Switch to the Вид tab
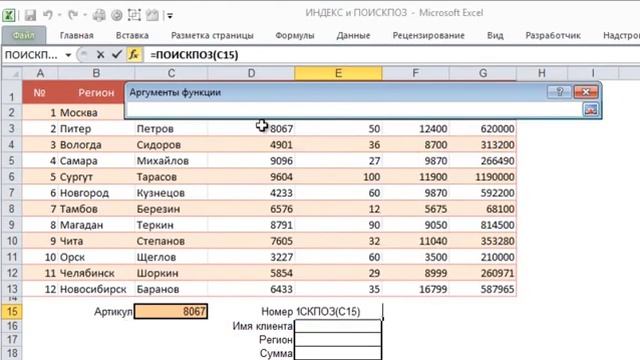This screenshot has height=360, width=640. (495, 36)
